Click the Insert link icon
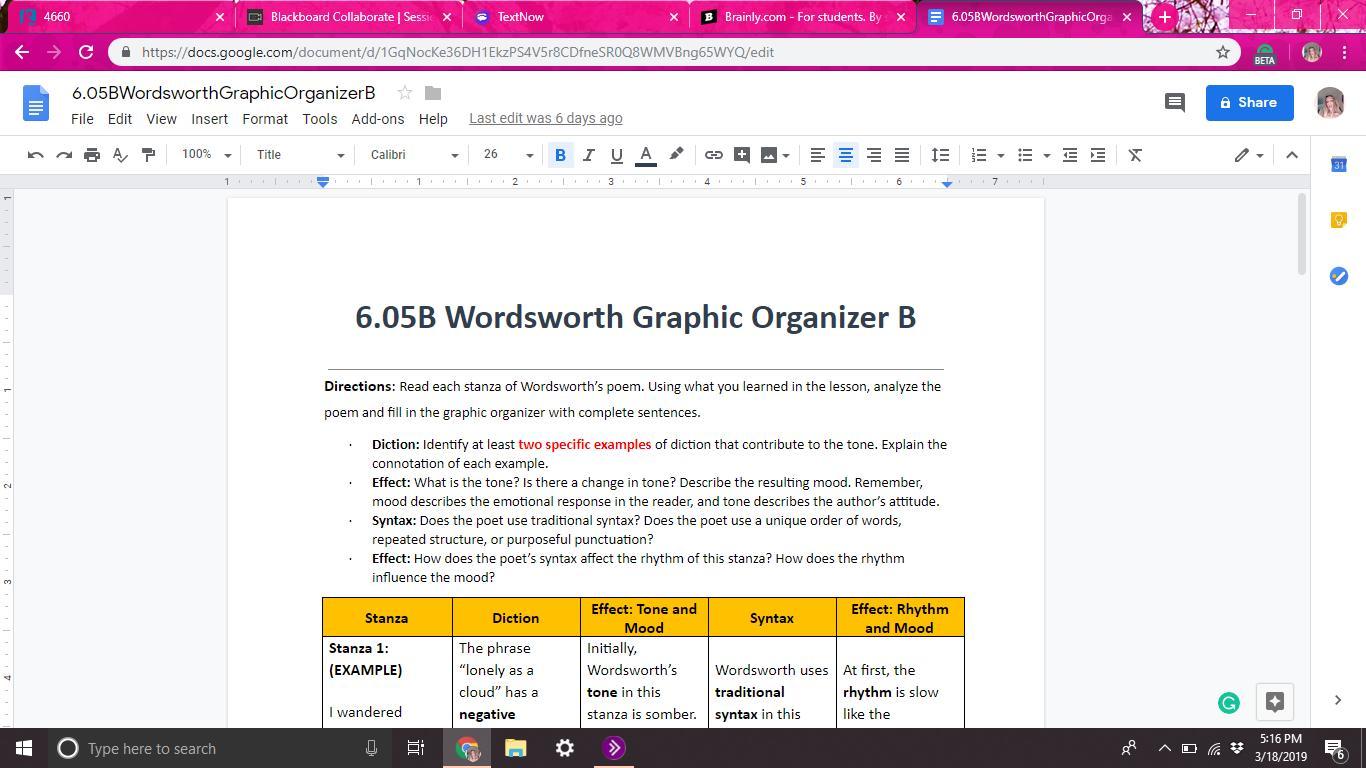 coord(713,155)
